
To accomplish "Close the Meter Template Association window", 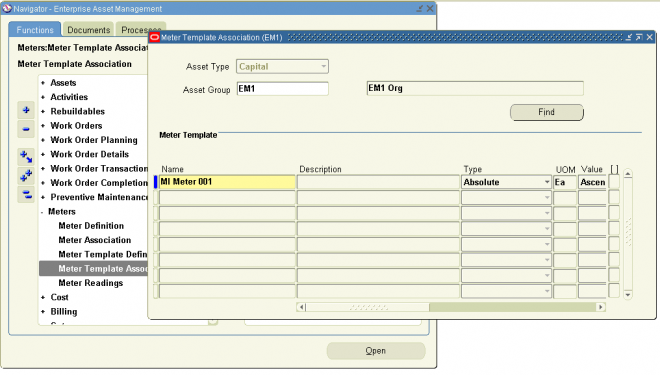I will pos(649,37).
